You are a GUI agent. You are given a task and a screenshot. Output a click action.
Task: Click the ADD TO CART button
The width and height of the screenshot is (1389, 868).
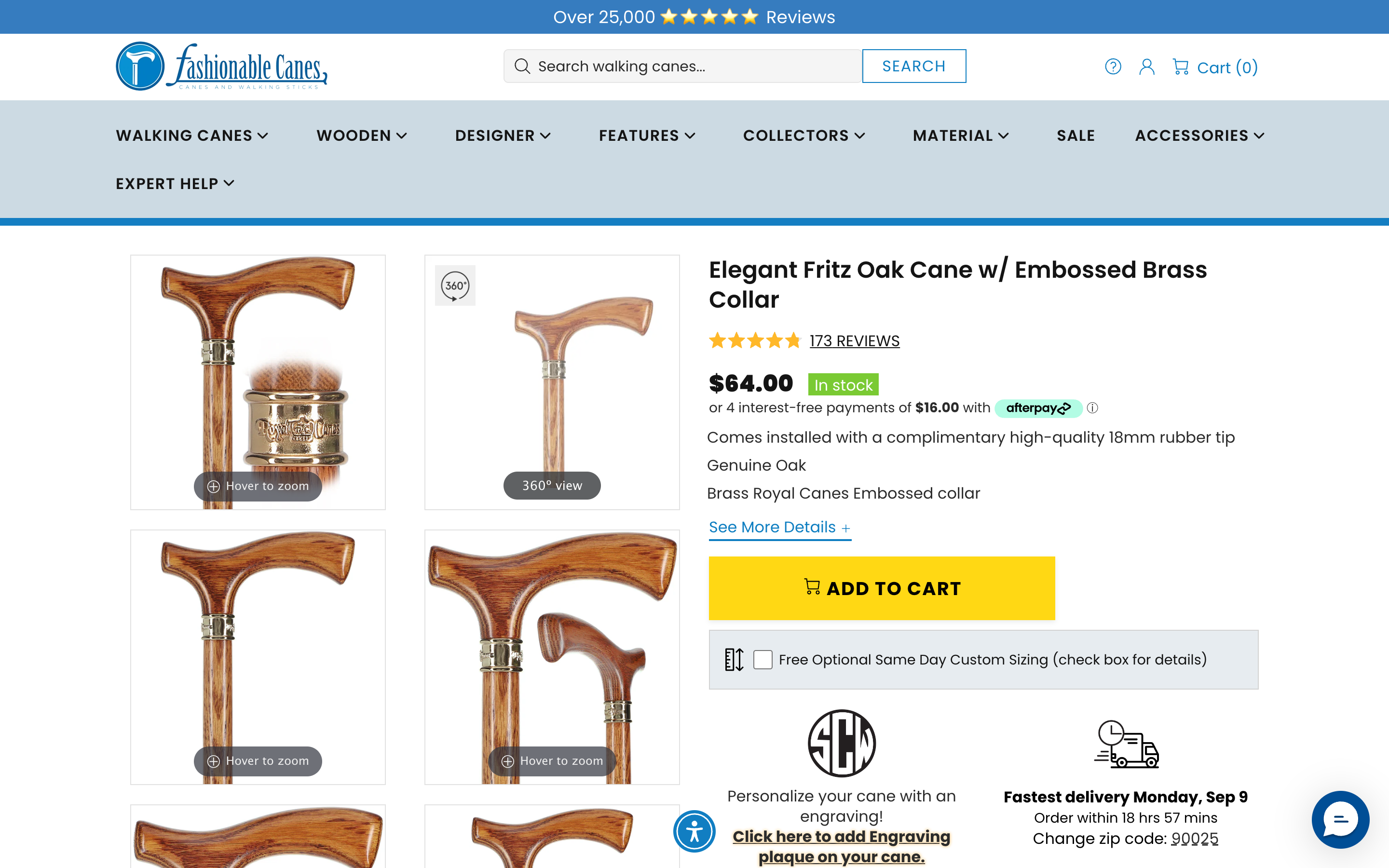(882, 588)
